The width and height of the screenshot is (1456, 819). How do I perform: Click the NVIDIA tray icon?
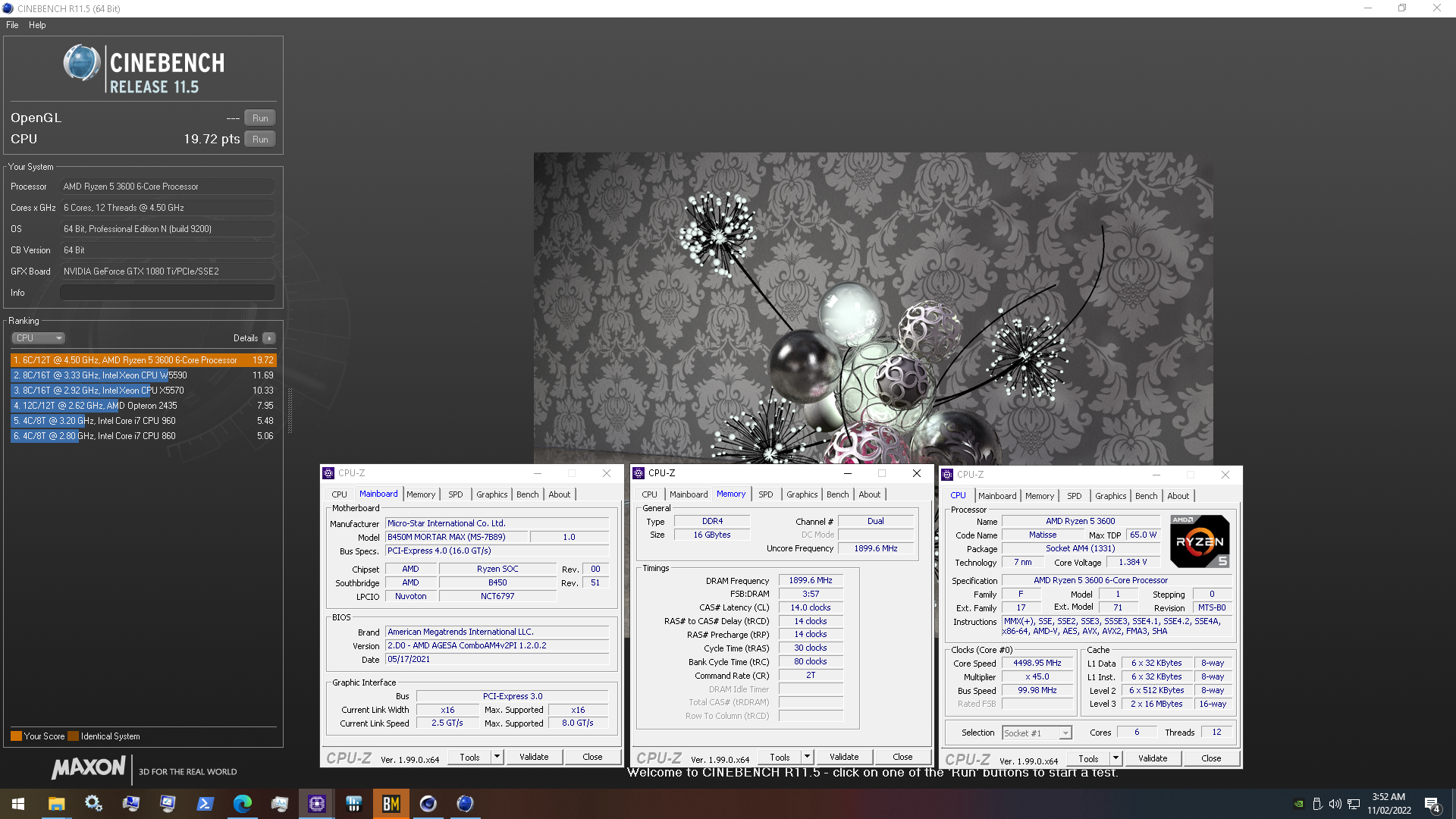click(x=1299, y=804)
